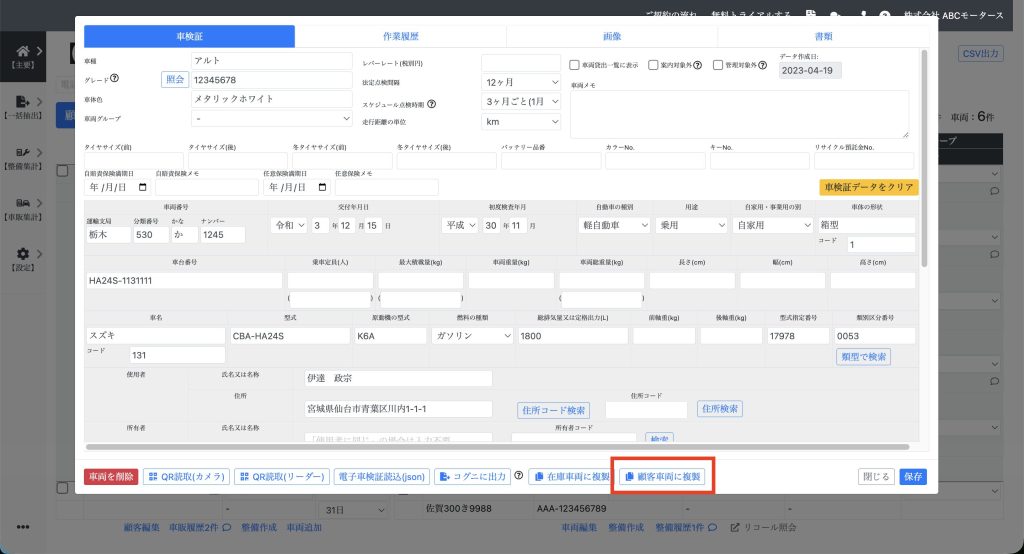The width and height of the screenshot is (1024, 554).
Task: Click the 顧客車両に複製 button
Action: (x=664, y=477)
